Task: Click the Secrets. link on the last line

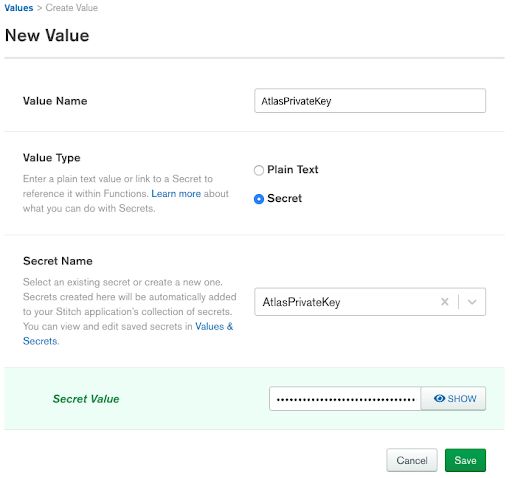Action: tap(41, 341)
